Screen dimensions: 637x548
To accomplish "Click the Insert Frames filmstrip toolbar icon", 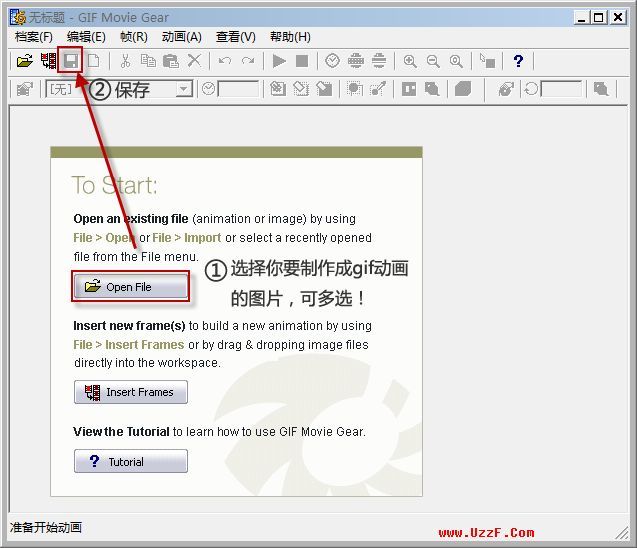I will click(x=49, y=61).
